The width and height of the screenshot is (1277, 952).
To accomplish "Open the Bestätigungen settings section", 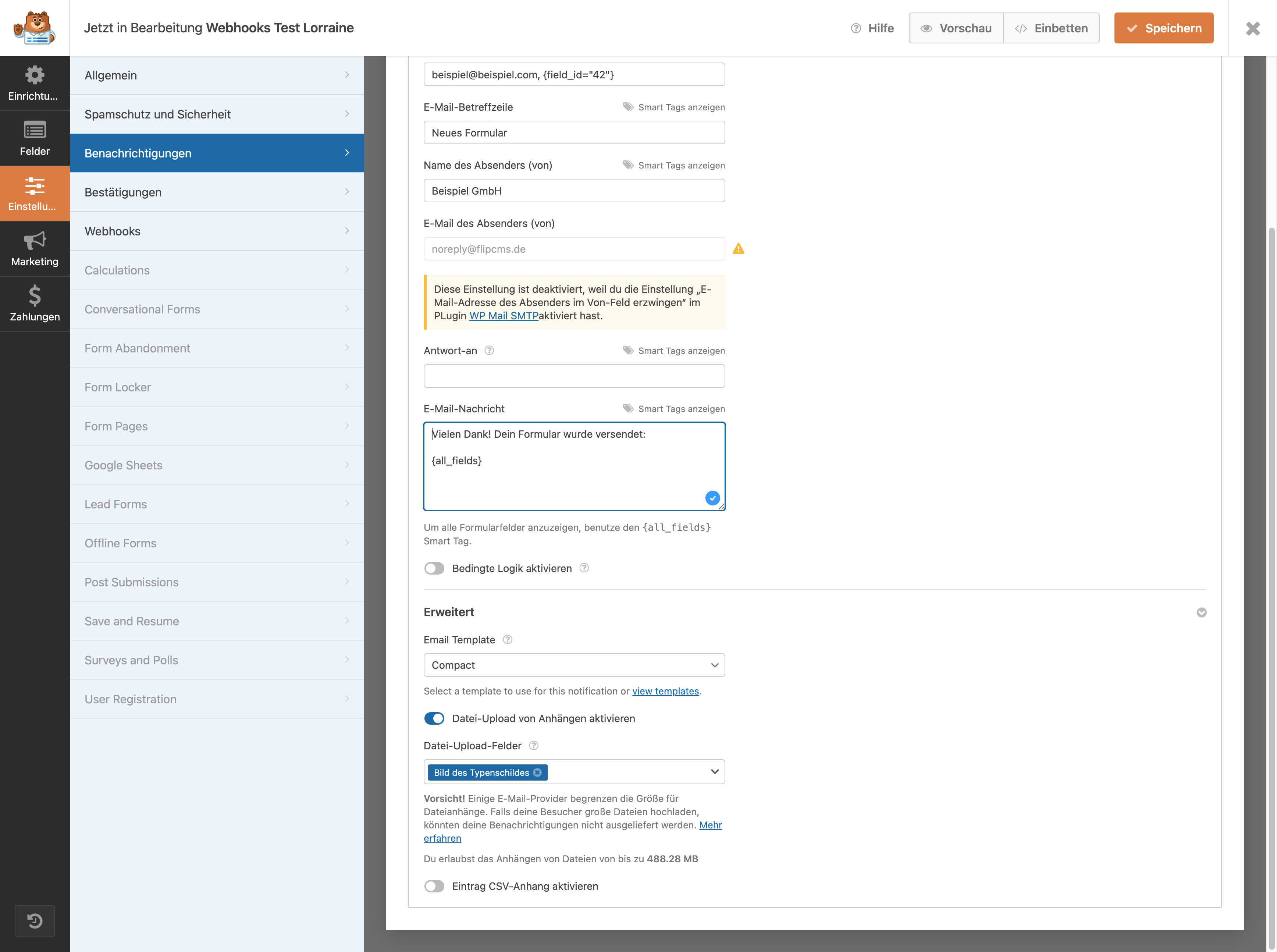I will [217, 192].
